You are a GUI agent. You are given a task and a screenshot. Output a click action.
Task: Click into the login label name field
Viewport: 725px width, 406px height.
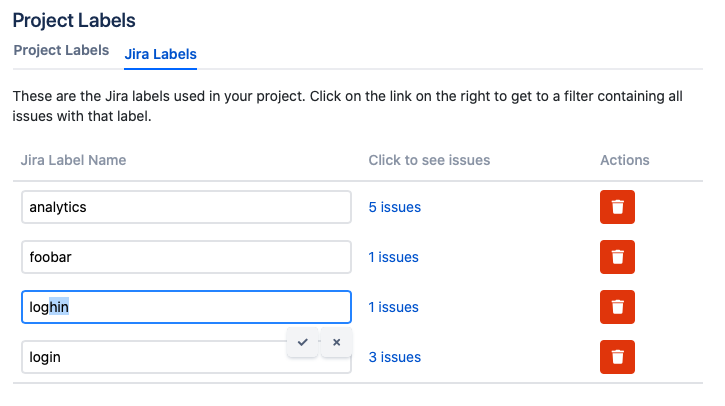150,358
